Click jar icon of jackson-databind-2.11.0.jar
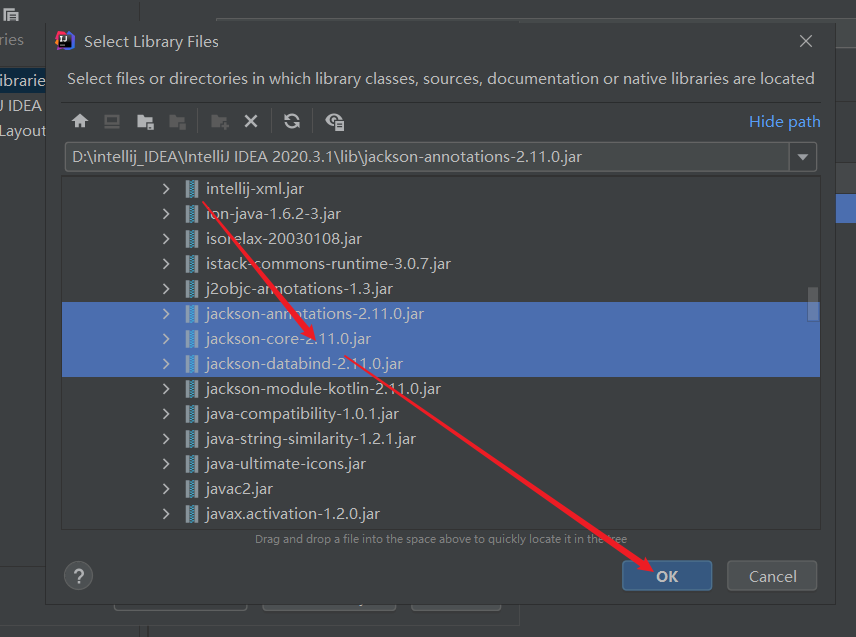 (x=192, y=364)
